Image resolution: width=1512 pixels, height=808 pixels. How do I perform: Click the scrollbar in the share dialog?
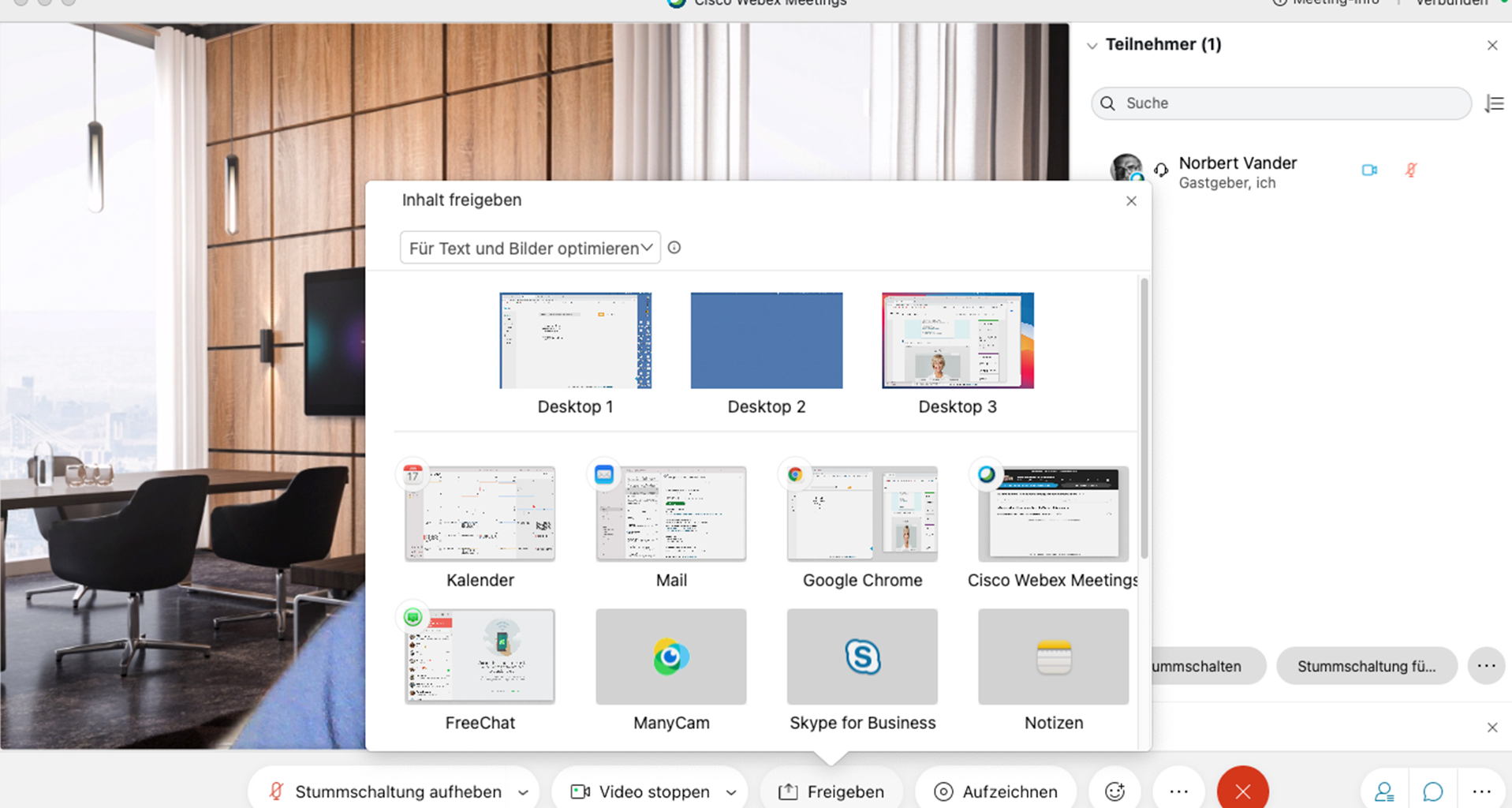(x=1144, y=418)
